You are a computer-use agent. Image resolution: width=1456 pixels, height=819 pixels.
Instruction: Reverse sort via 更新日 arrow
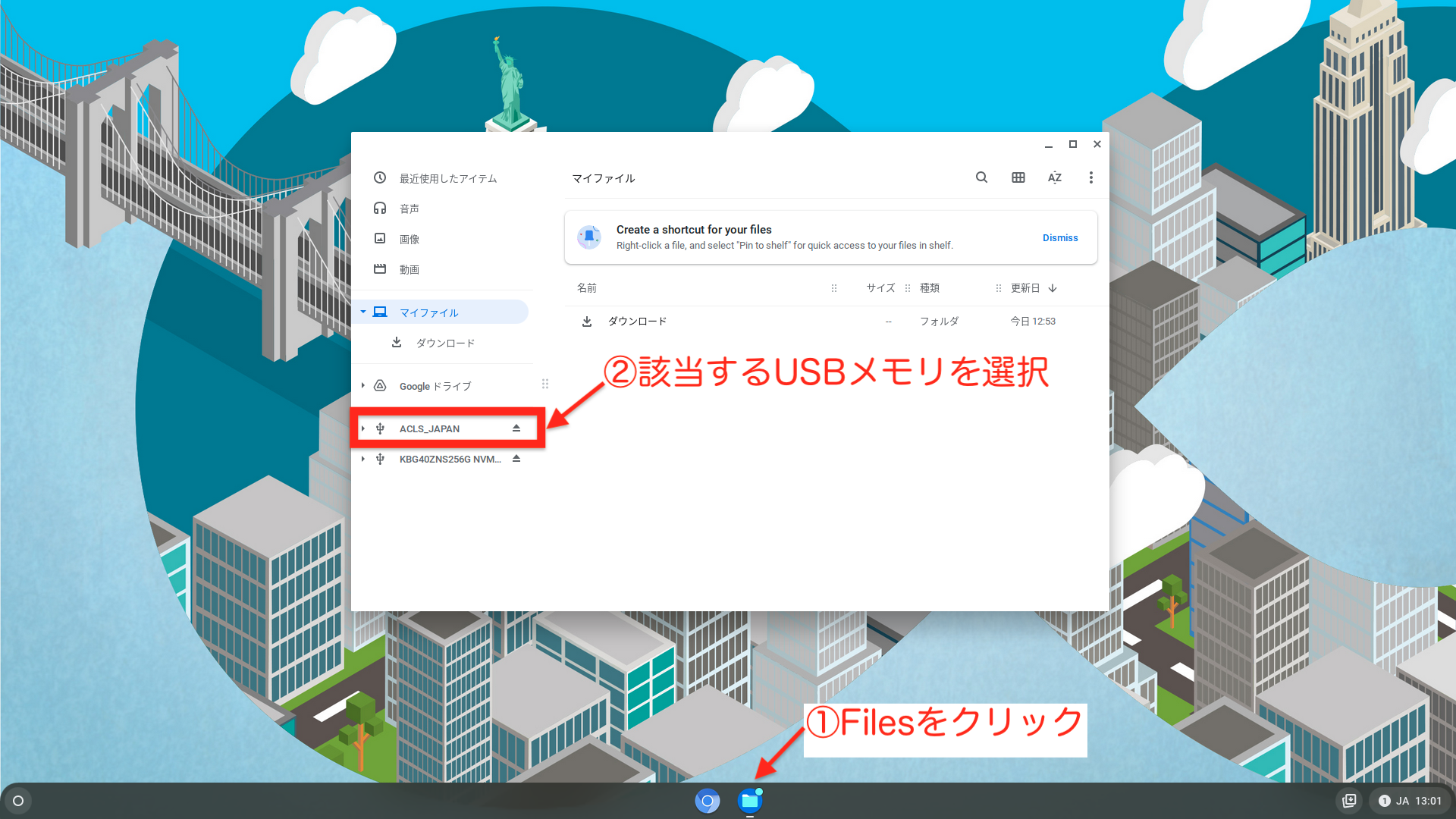[1053, 288]
